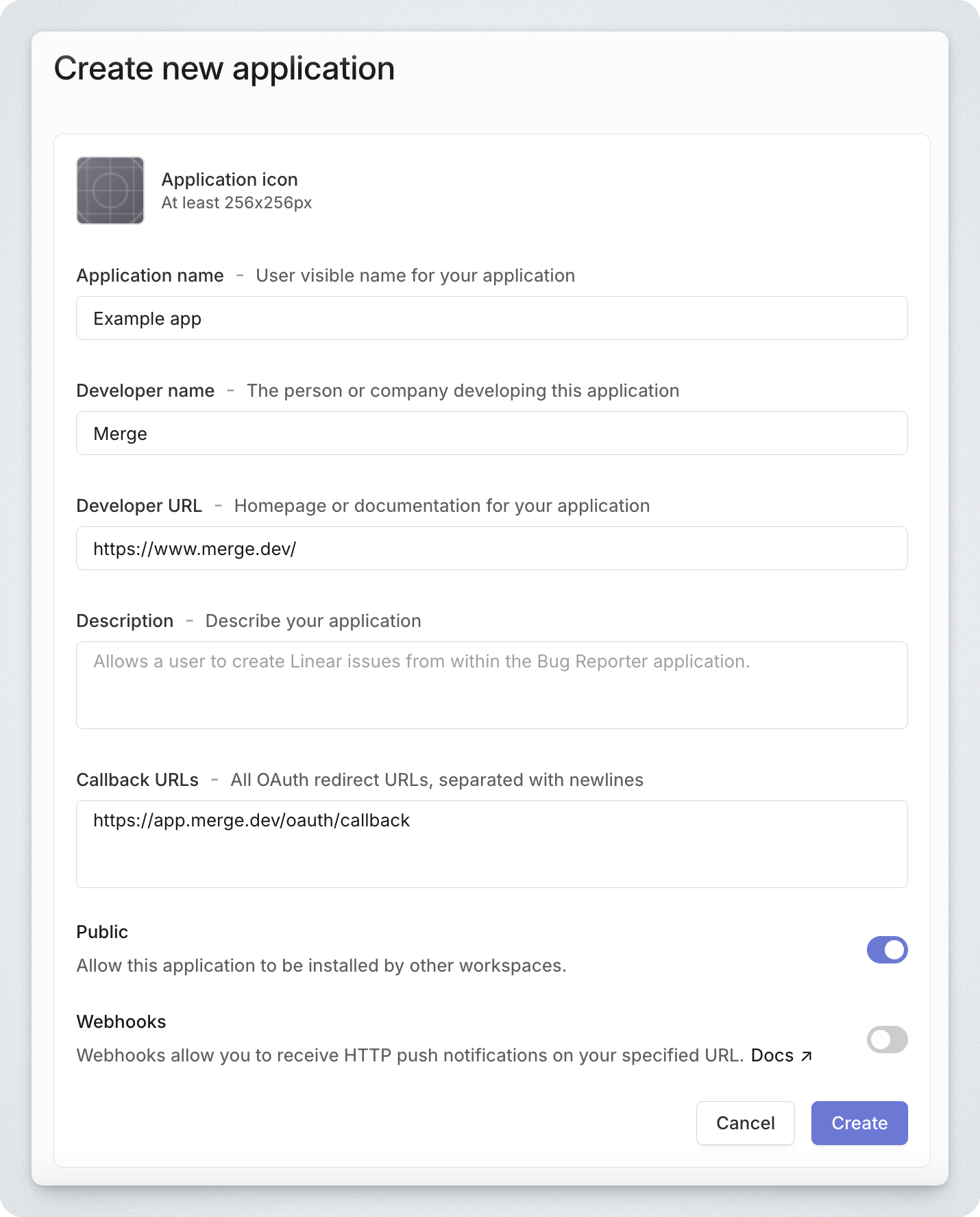
Task: Click the 'Developer name' field label
Action: click(x=145, y=391)
